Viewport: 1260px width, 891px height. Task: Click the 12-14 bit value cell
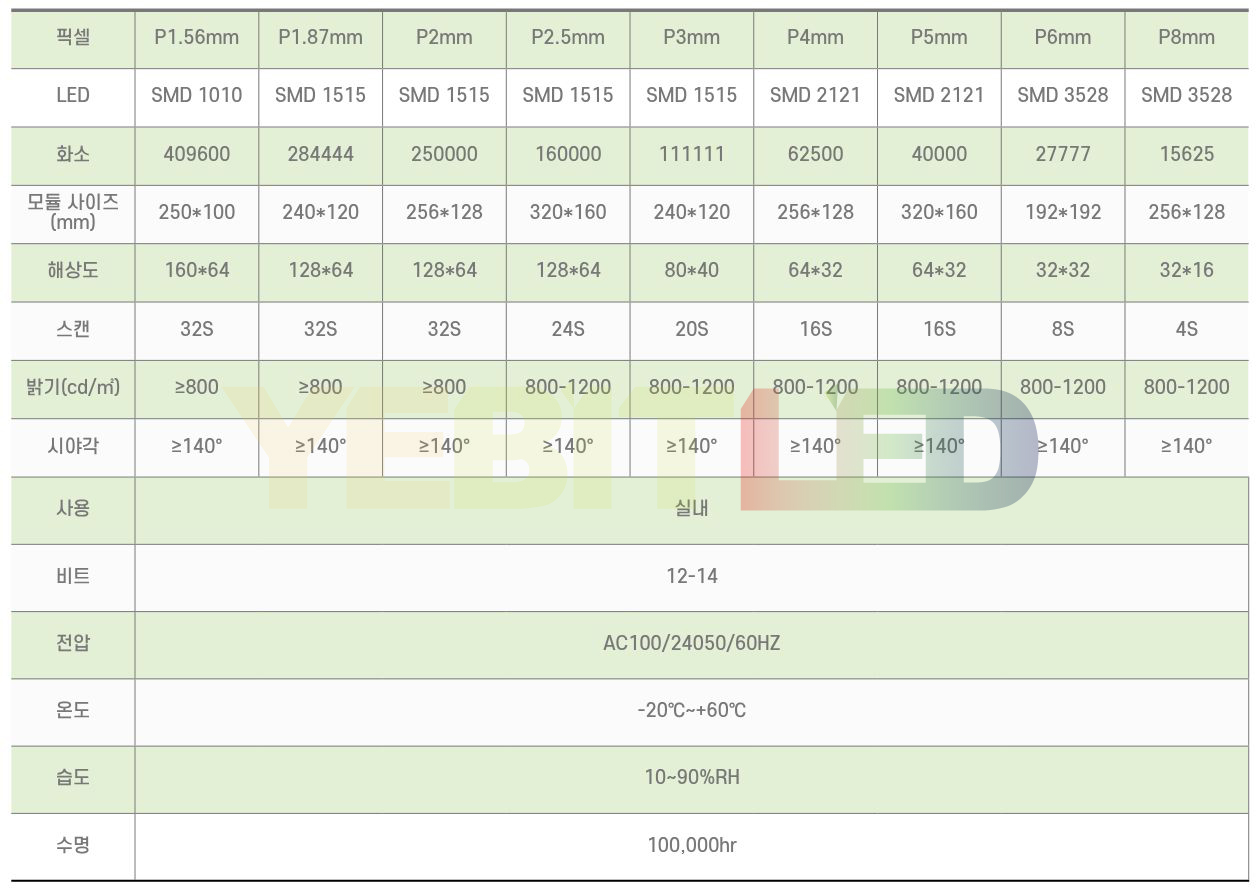pos(691,576)
